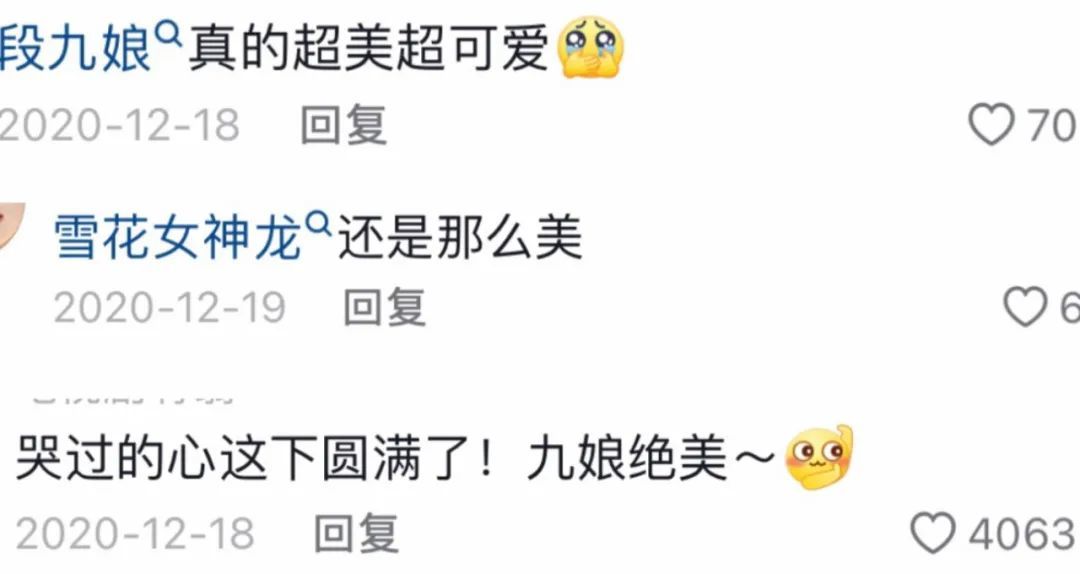The width and height of the screenshot is (1080, 574).
Task: Click the 2020-12-19 date stamp
Action: (x=169, y=307)
